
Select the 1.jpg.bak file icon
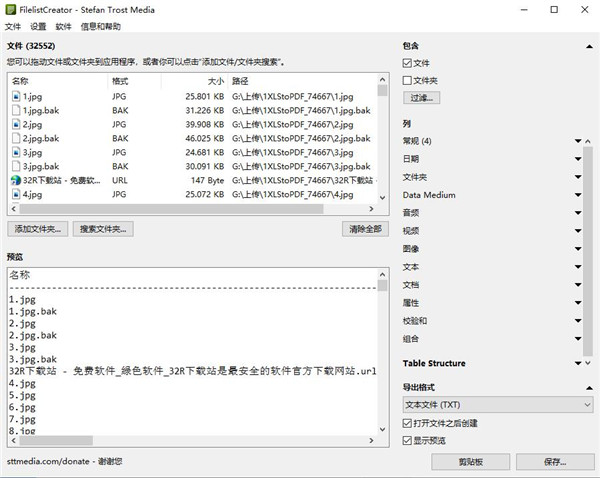pyautogui.click(x=16, y=110)
